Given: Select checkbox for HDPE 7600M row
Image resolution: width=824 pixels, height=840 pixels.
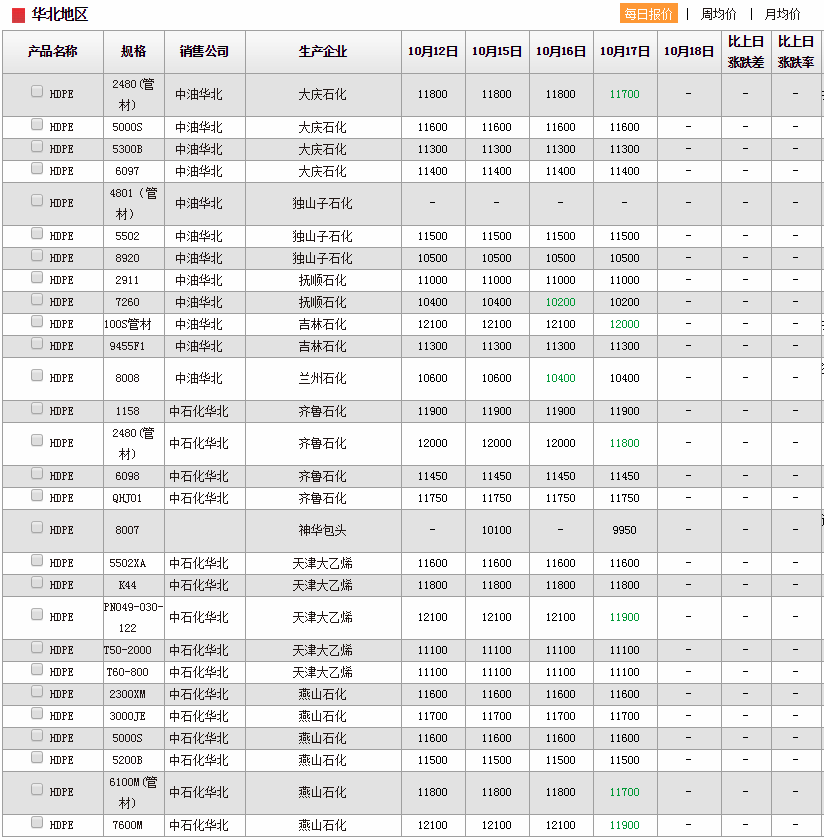Looking at the screenshot, I should coord(36,822).
